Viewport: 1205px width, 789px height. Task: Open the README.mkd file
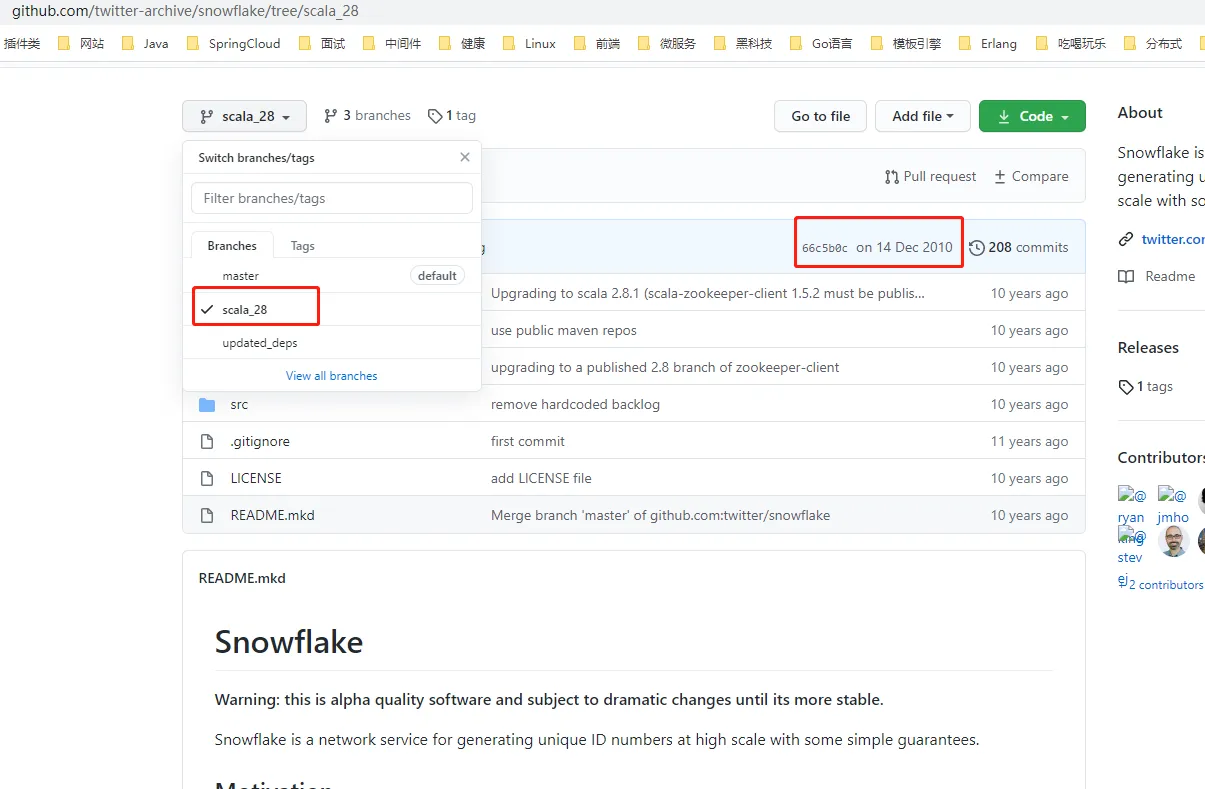pyautogui.click(x=272, y=515)
